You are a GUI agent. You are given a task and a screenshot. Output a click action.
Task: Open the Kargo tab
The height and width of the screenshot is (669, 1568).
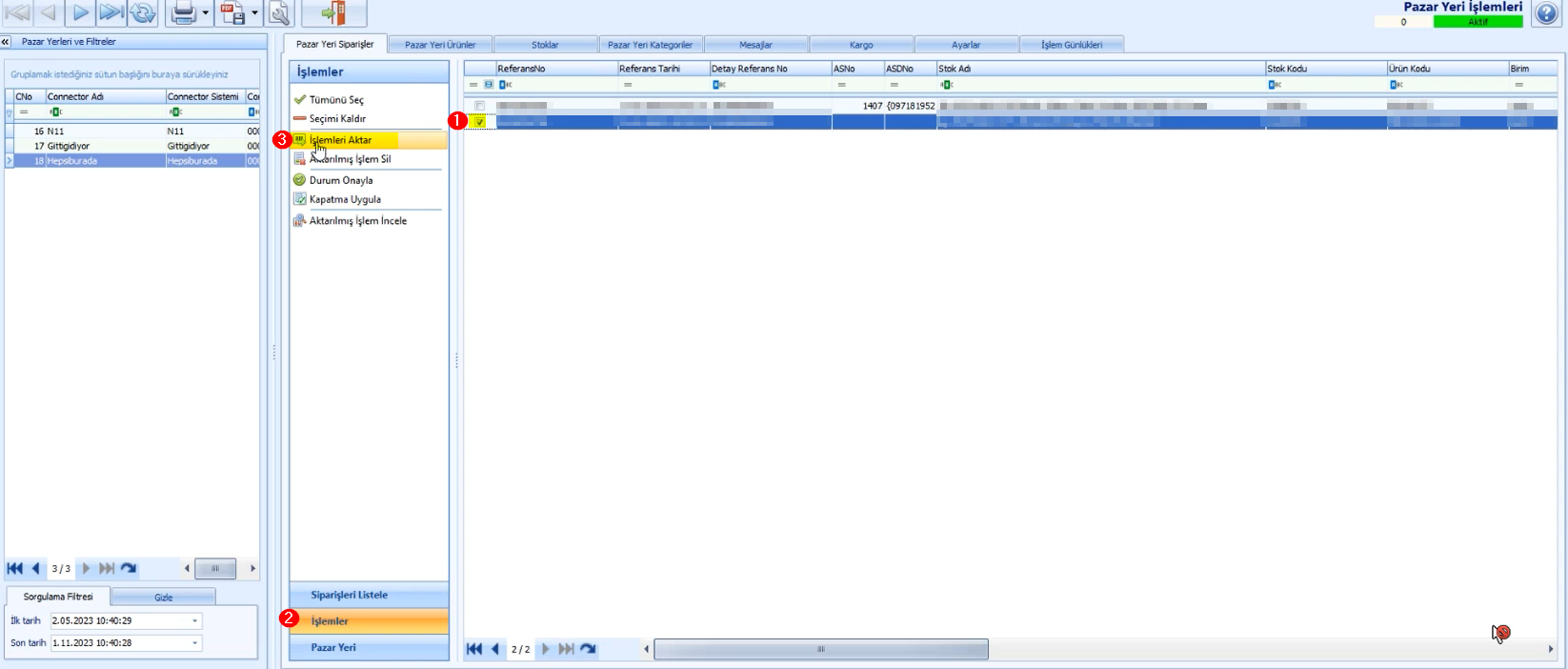(861, 45)
